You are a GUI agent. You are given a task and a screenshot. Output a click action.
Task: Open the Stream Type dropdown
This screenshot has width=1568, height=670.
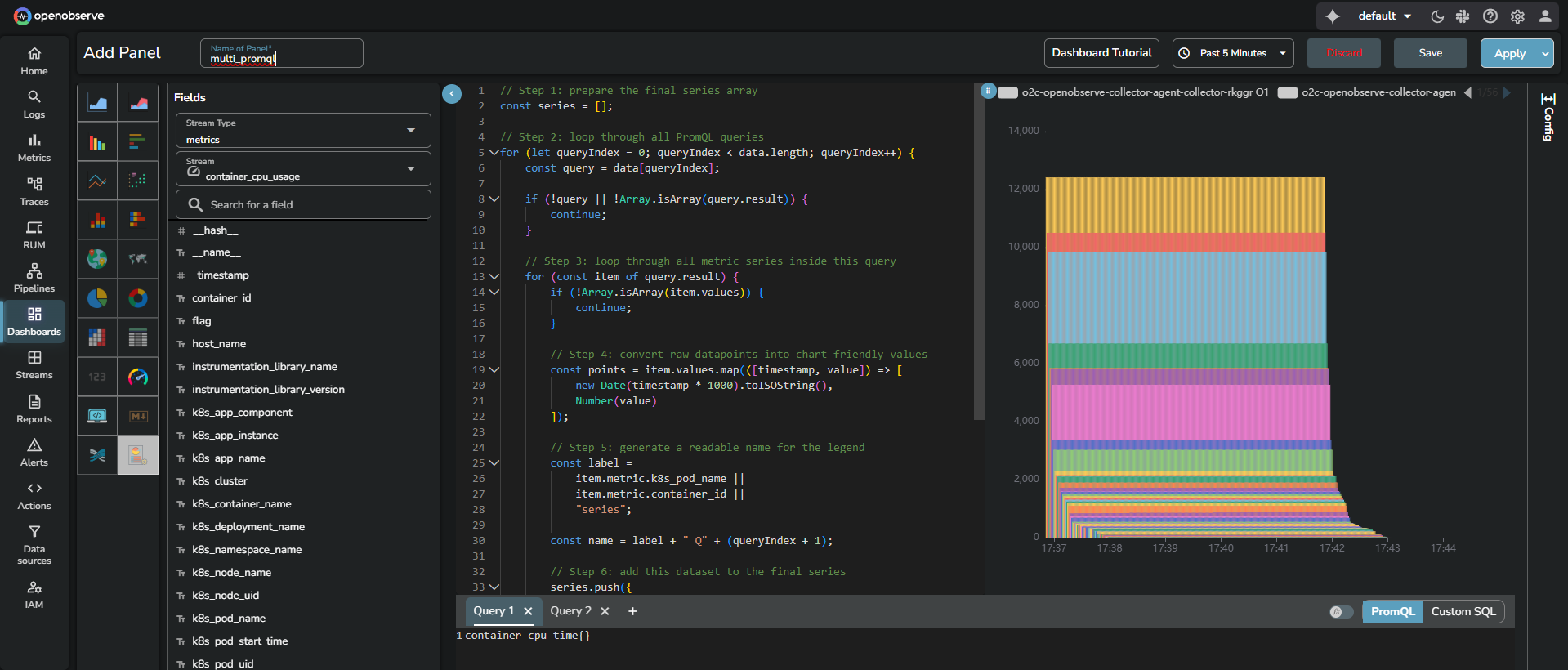[303, 131]
